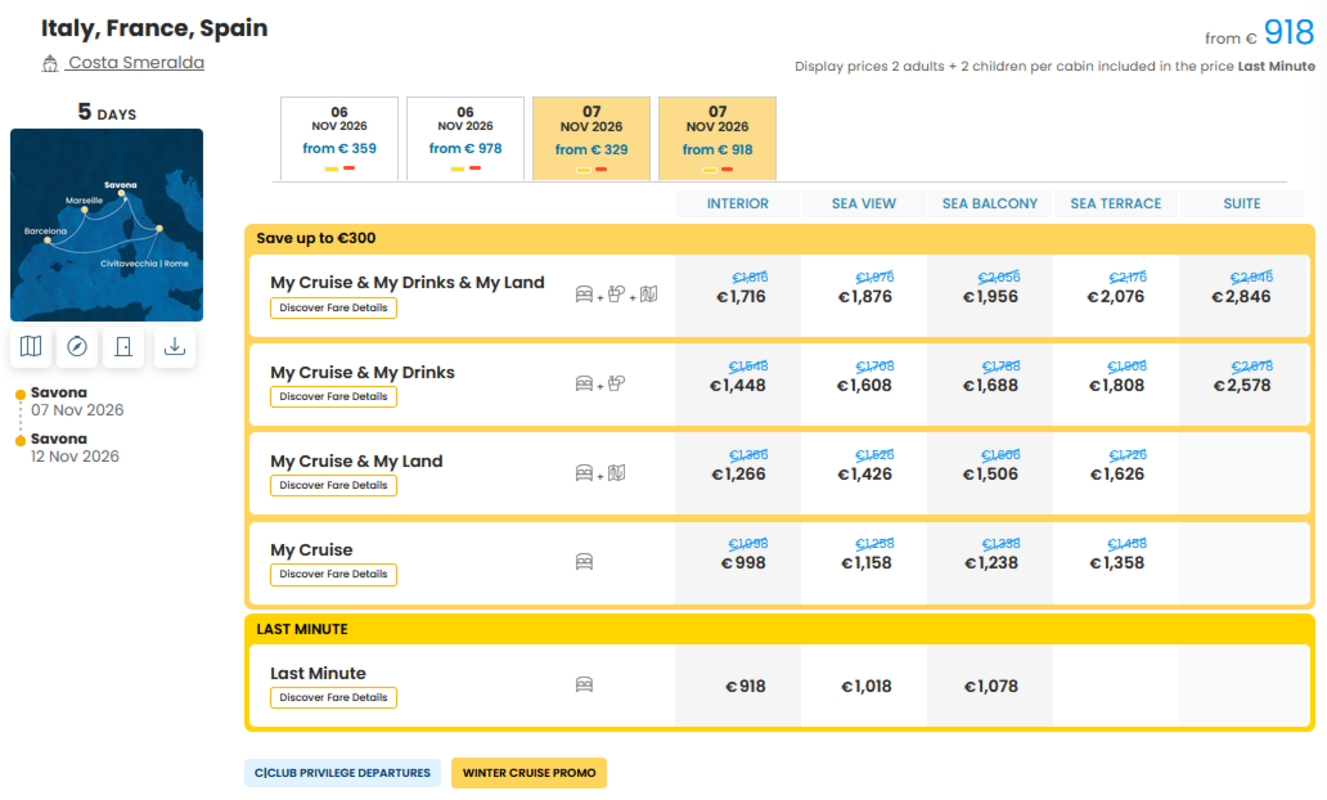Screen dimensions: 1327x800
Task: Open the itinerary map icon button
Action: click(31, 347)
